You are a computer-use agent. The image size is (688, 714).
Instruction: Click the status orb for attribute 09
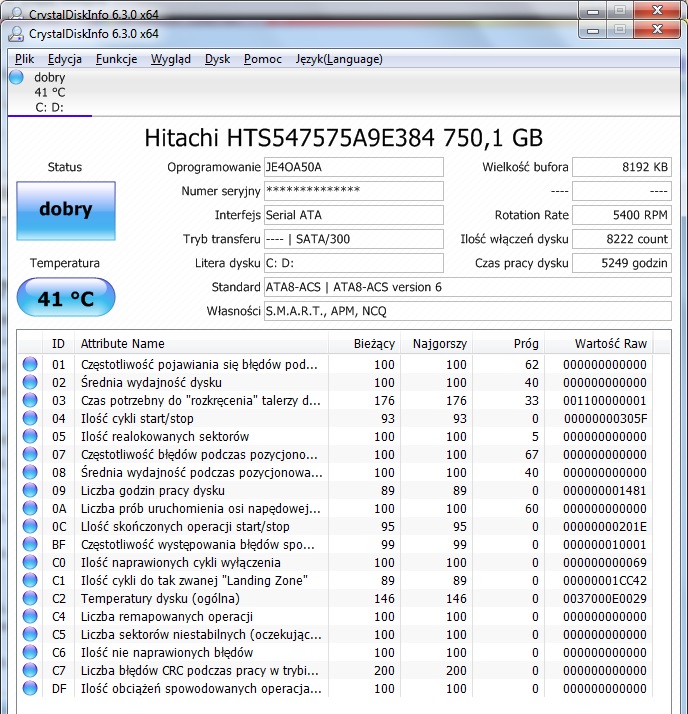[30, 490]
